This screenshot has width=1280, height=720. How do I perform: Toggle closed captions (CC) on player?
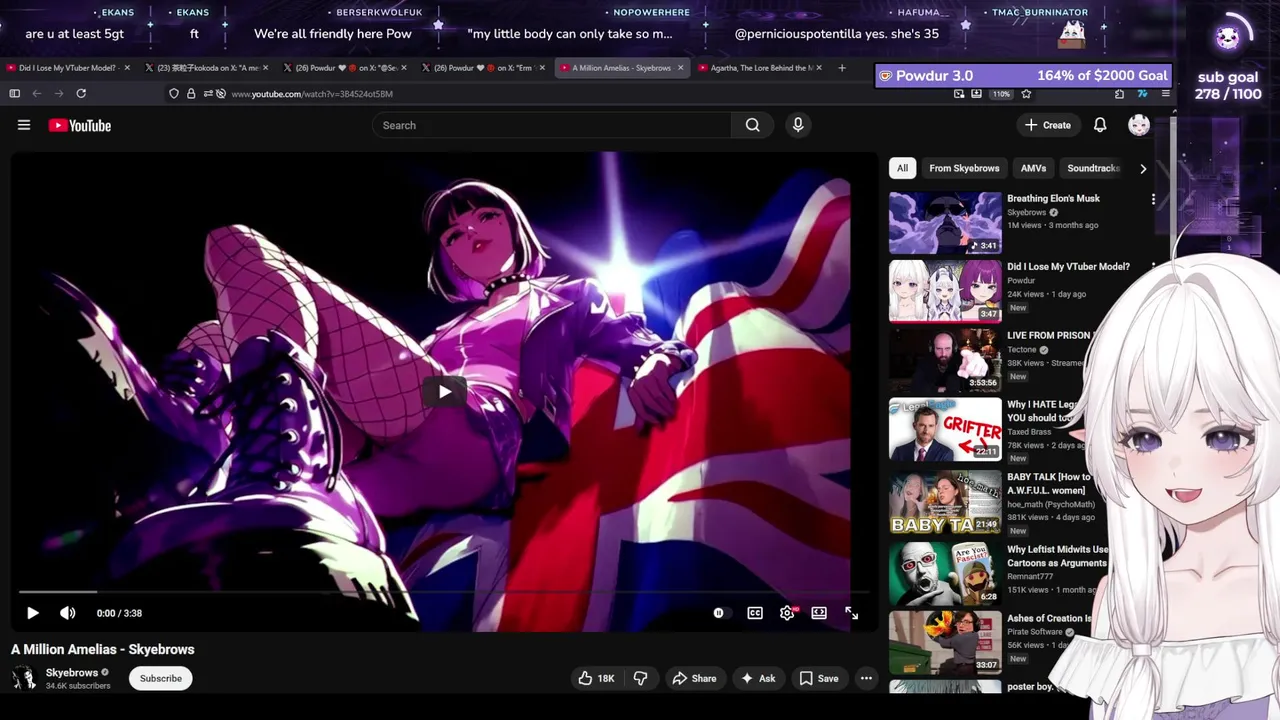(755, 613)
